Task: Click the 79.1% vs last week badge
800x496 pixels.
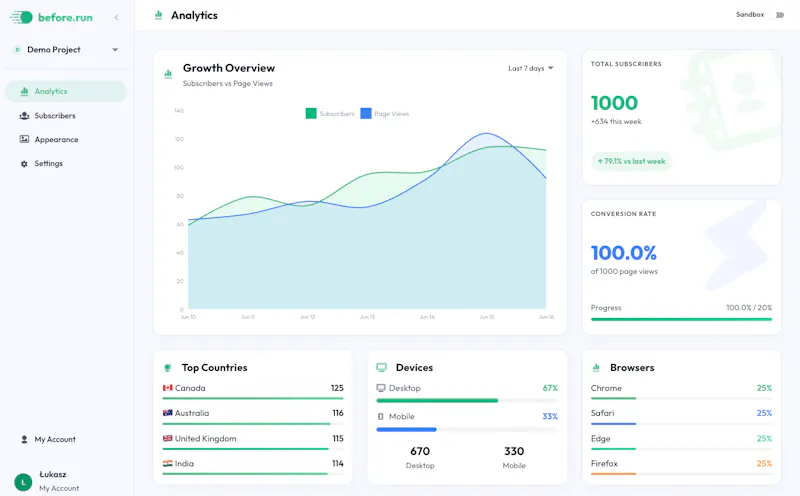Action: coord(632,161)
